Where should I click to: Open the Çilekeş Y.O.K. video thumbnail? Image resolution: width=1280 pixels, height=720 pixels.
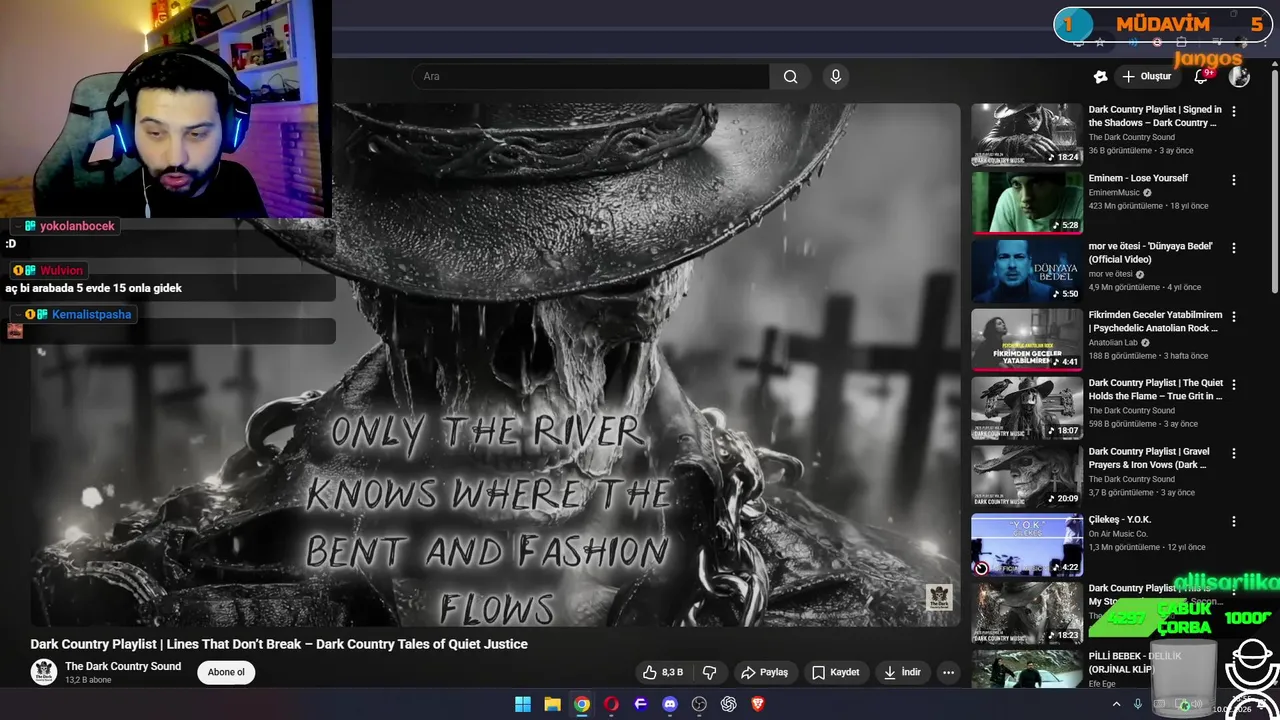pyautogui.click(x=1027, y=544)
